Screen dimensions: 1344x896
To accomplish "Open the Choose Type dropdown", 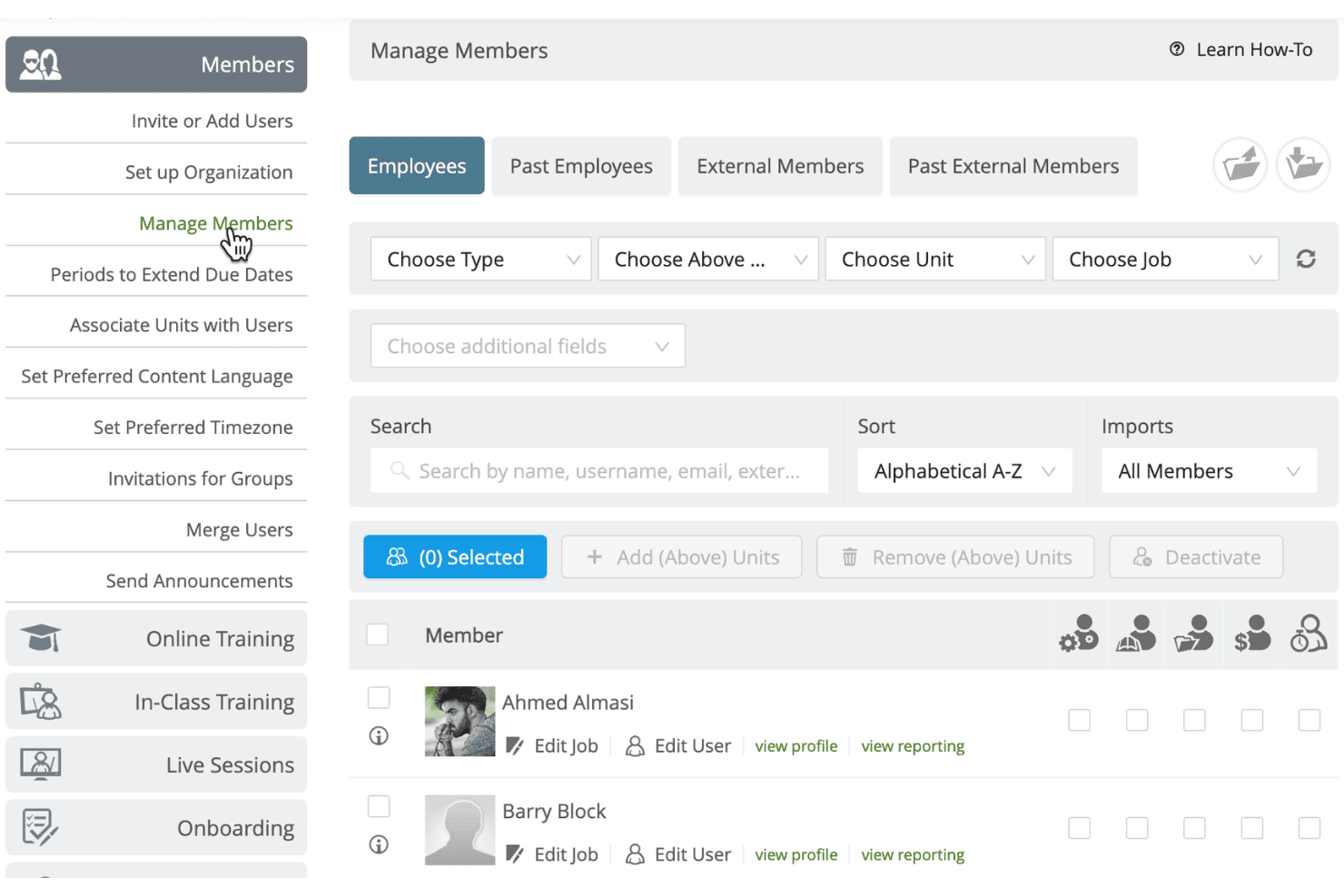I will 481,260.
